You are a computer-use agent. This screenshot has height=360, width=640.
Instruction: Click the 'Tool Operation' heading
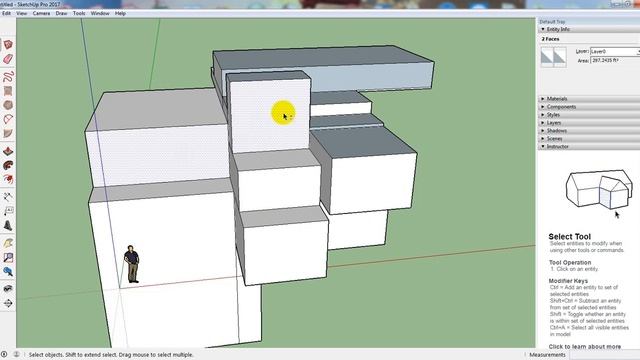[570, 262]
